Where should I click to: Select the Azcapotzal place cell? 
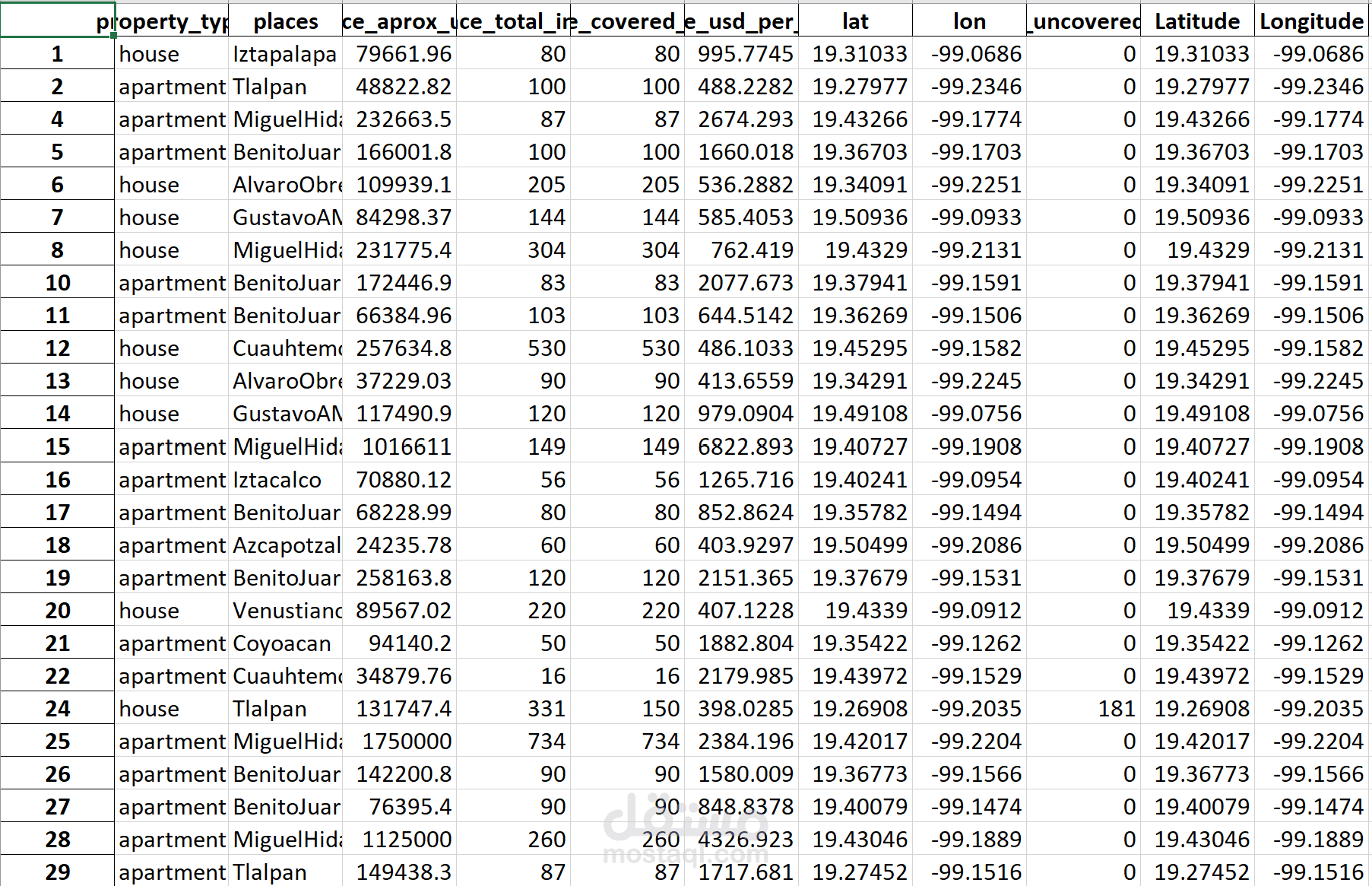point(285,545)
